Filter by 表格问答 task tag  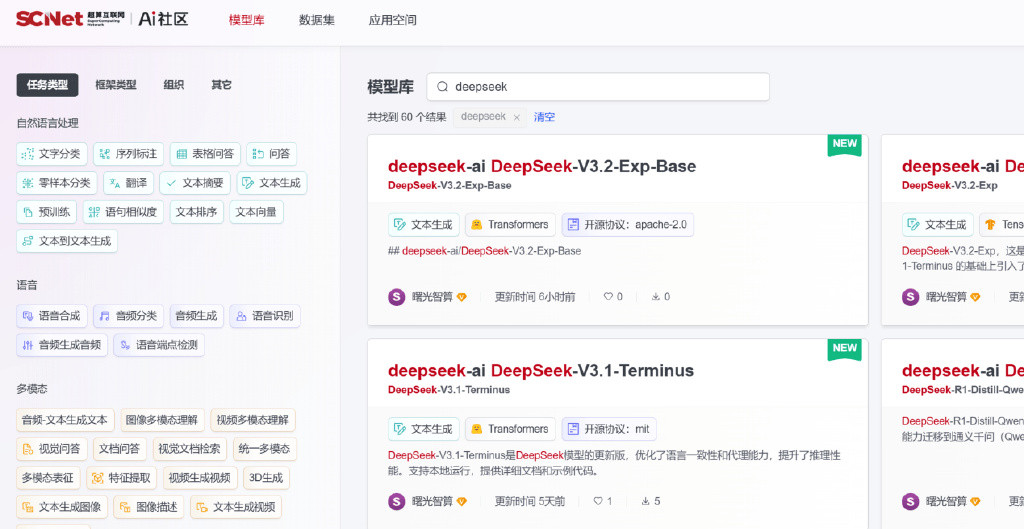(205, 154)
